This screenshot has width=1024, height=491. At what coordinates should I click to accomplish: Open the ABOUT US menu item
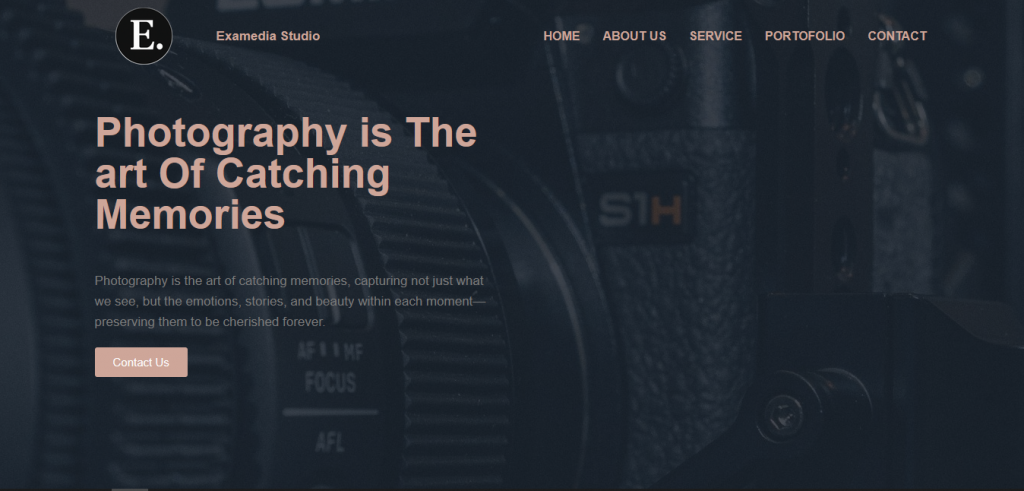[634, 36]
